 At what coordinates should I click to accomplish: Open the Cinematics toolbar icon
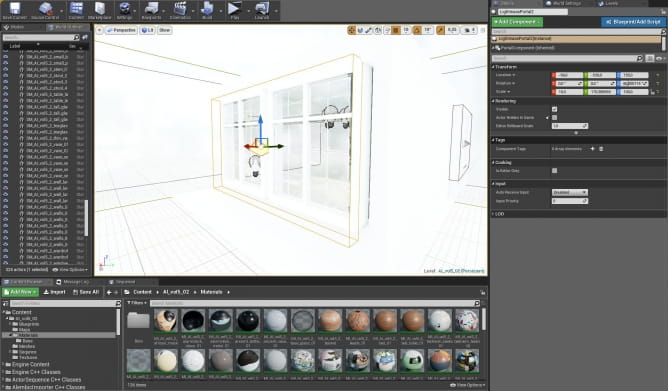coord(180,10)
